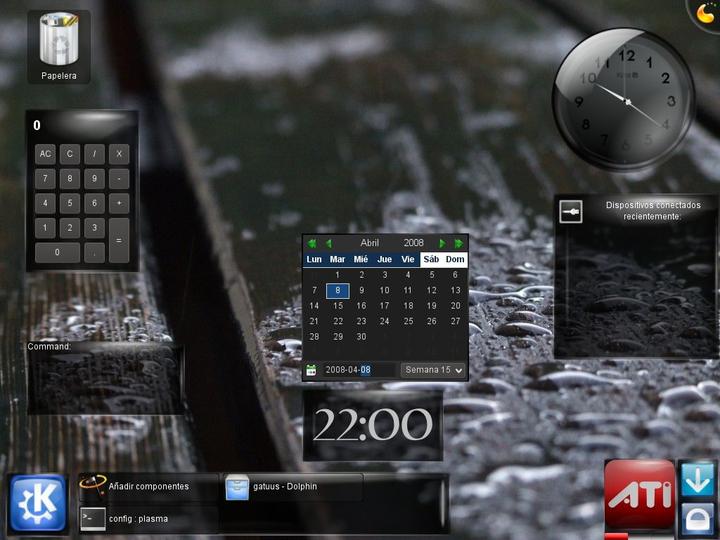
Task: Go to previous year in calendar
Action: 312,243
